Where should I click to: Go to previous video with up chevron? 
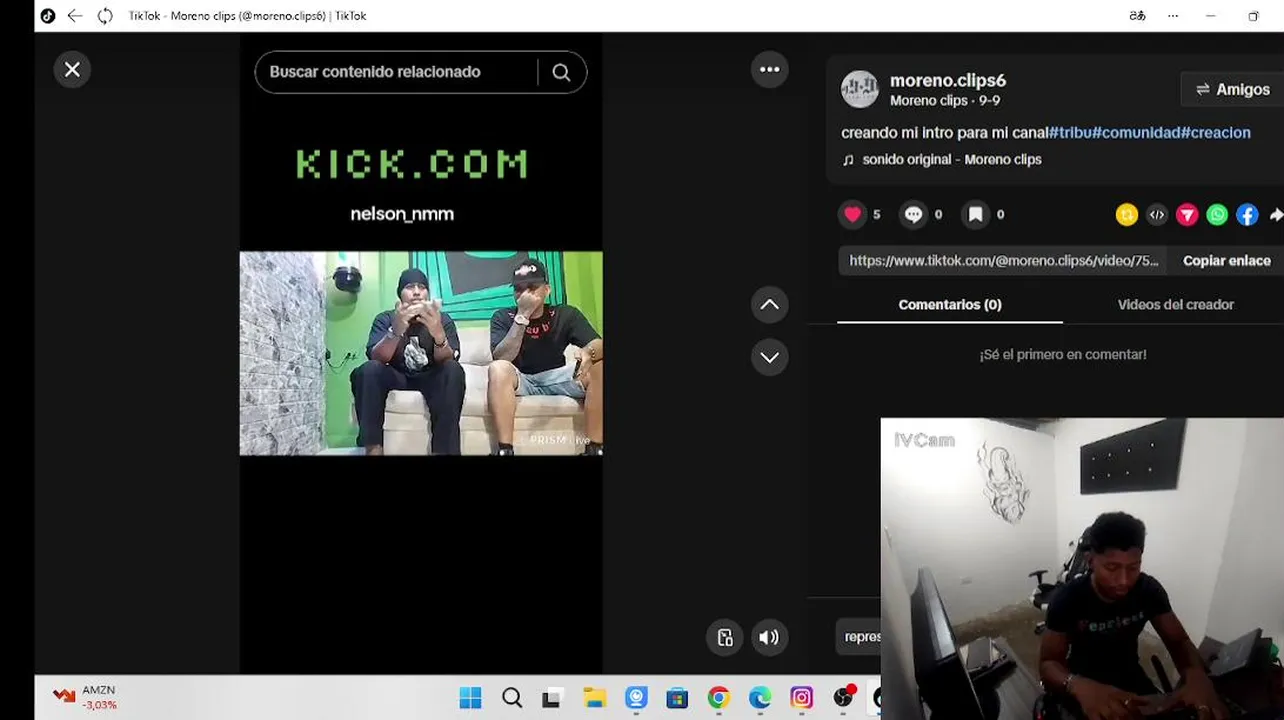point(769,305)
